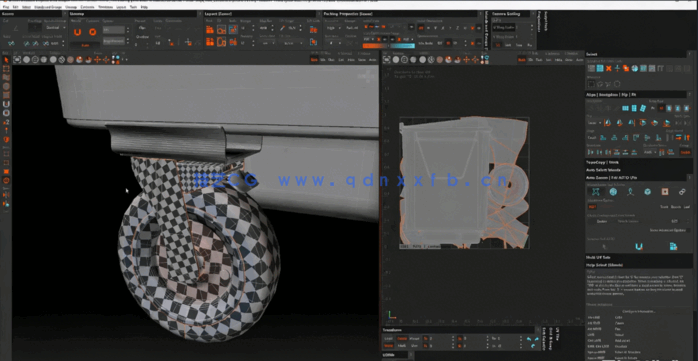The height and width of the screenshot is (361, 698).
Task: Open the File menu
Action: click(6, 8)
